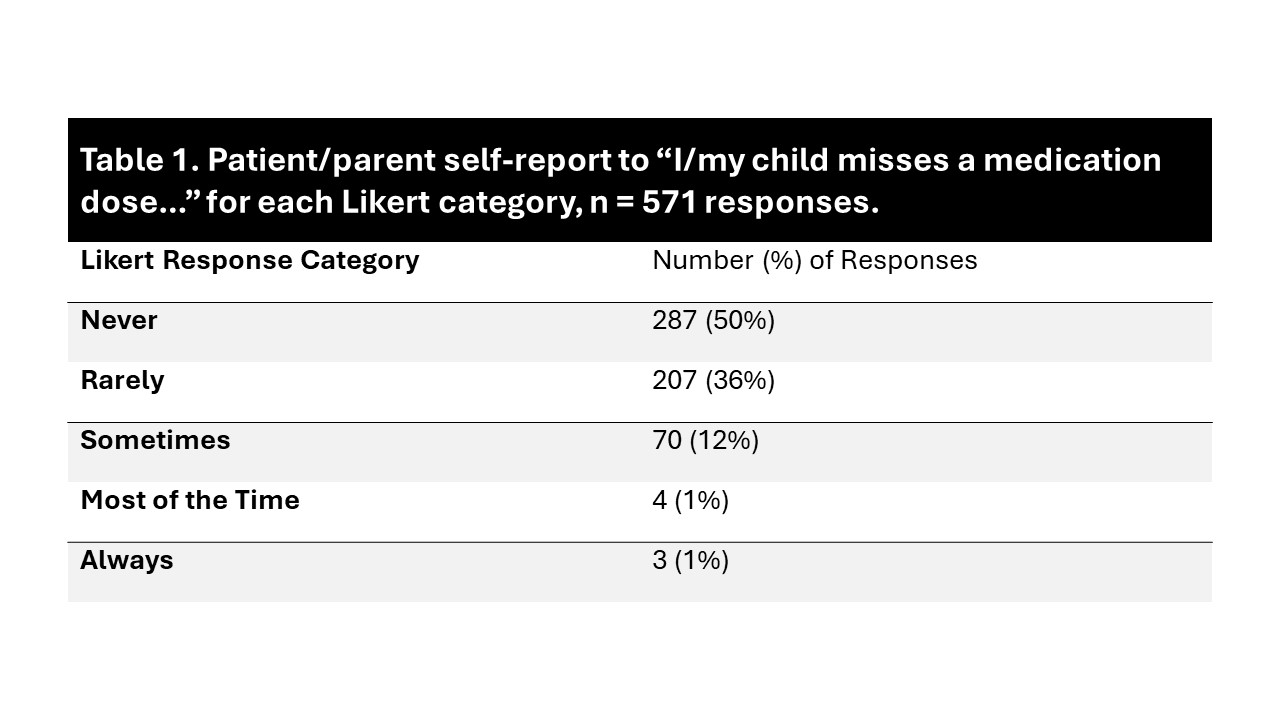Viewport: 1280px width, 720px height.
Task: Select the "287 (50%)" cell
Action: pyautogui.click(x=713, y=320)
